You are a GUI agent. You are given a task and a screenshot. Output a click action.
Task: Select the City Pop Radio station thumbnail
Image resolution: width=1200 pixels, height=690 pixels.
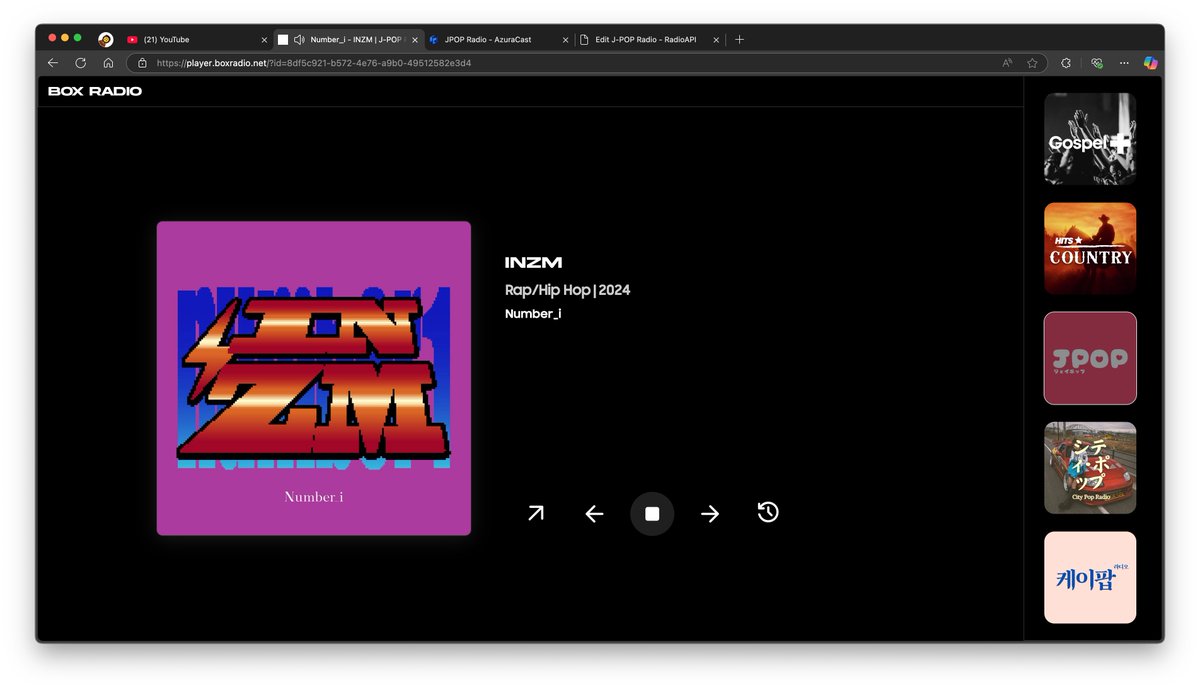tap(1090, 468)
